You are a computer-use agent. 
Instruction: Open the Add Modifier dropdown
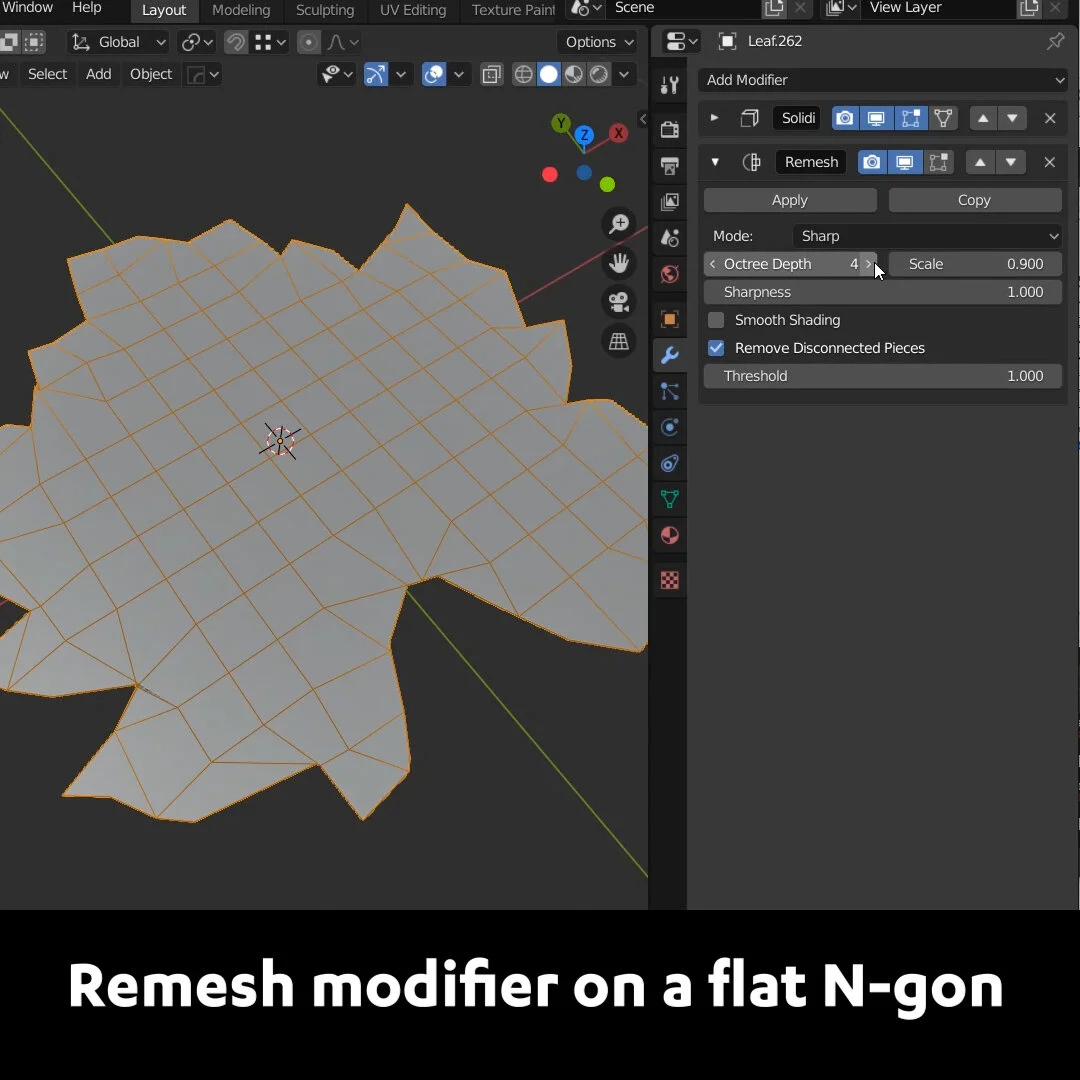883,80
